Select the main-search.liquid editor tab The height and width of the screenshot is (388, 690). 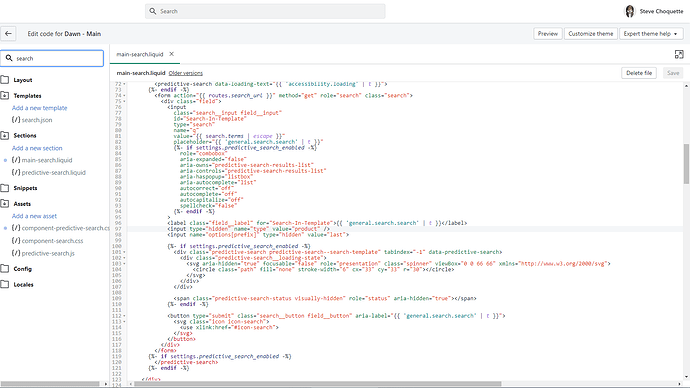click(x=139, y=54)
